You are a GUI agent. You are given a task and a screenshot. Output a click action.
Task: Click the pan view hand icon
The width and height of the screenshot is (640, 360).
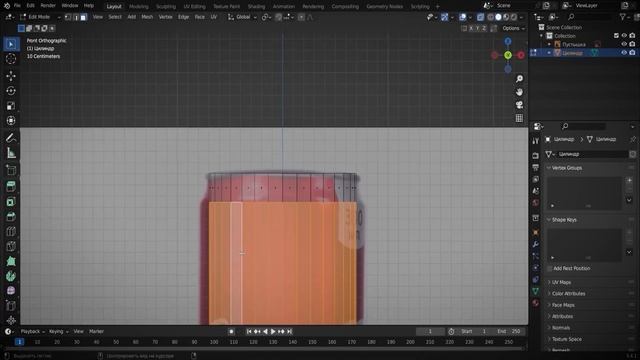point(519,92)
